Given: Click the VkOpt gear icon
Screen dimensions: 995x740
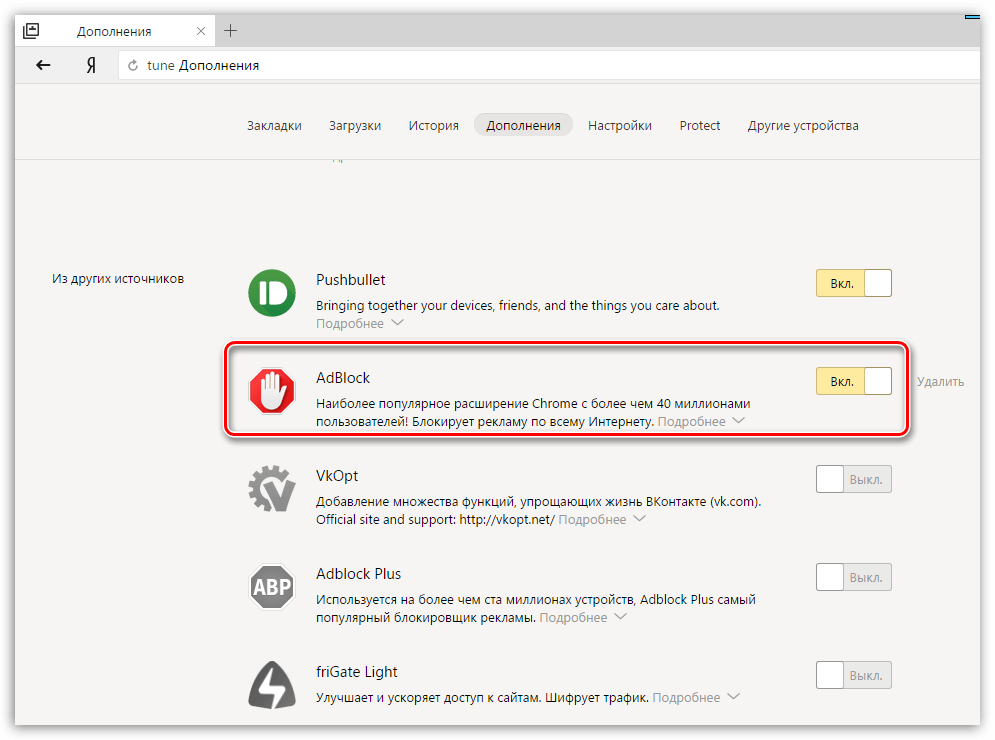Looking at the screenshot, I should point(272,489).
